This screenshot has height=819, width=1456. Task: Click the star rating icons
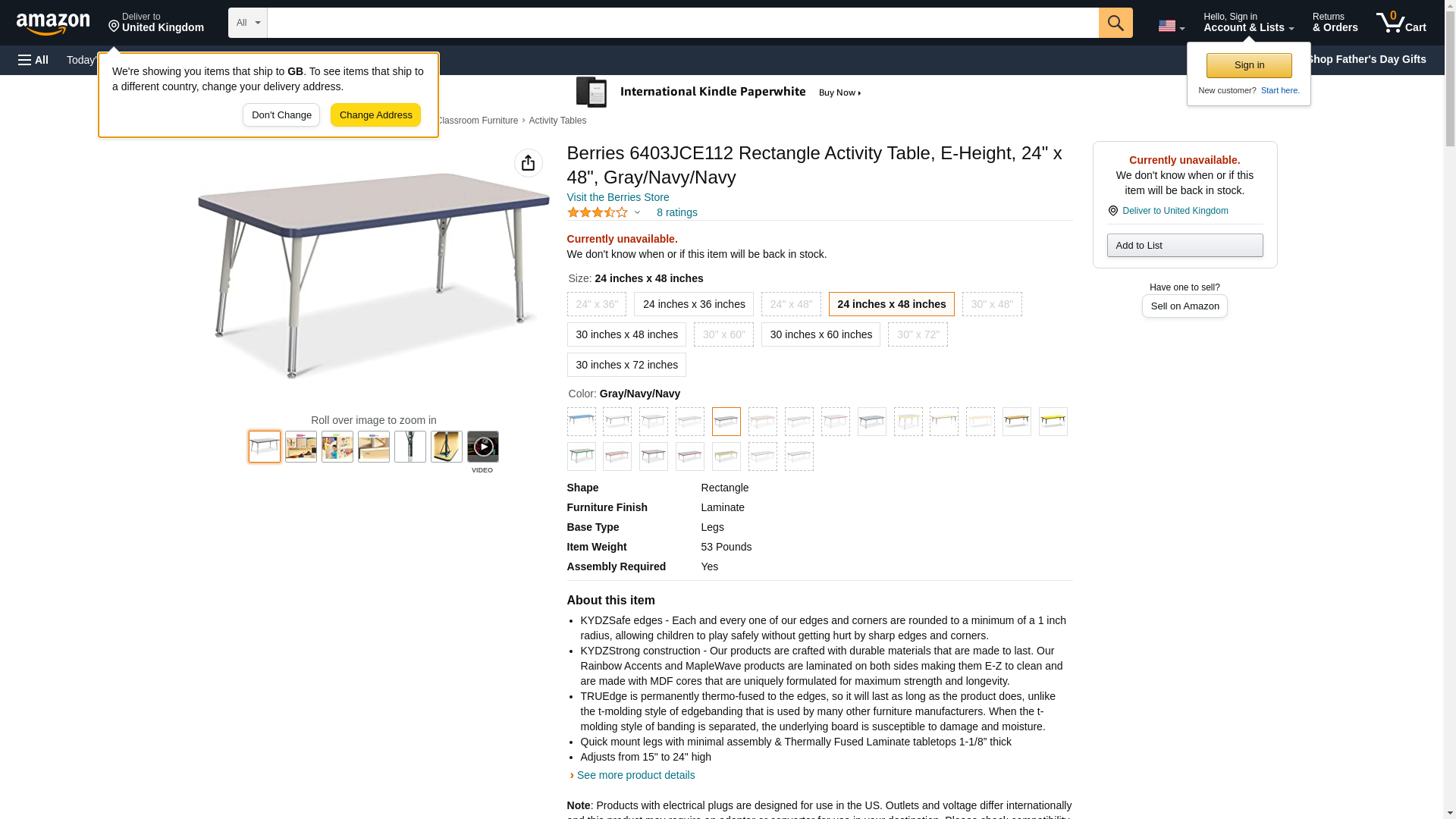(x=598, y=212)
